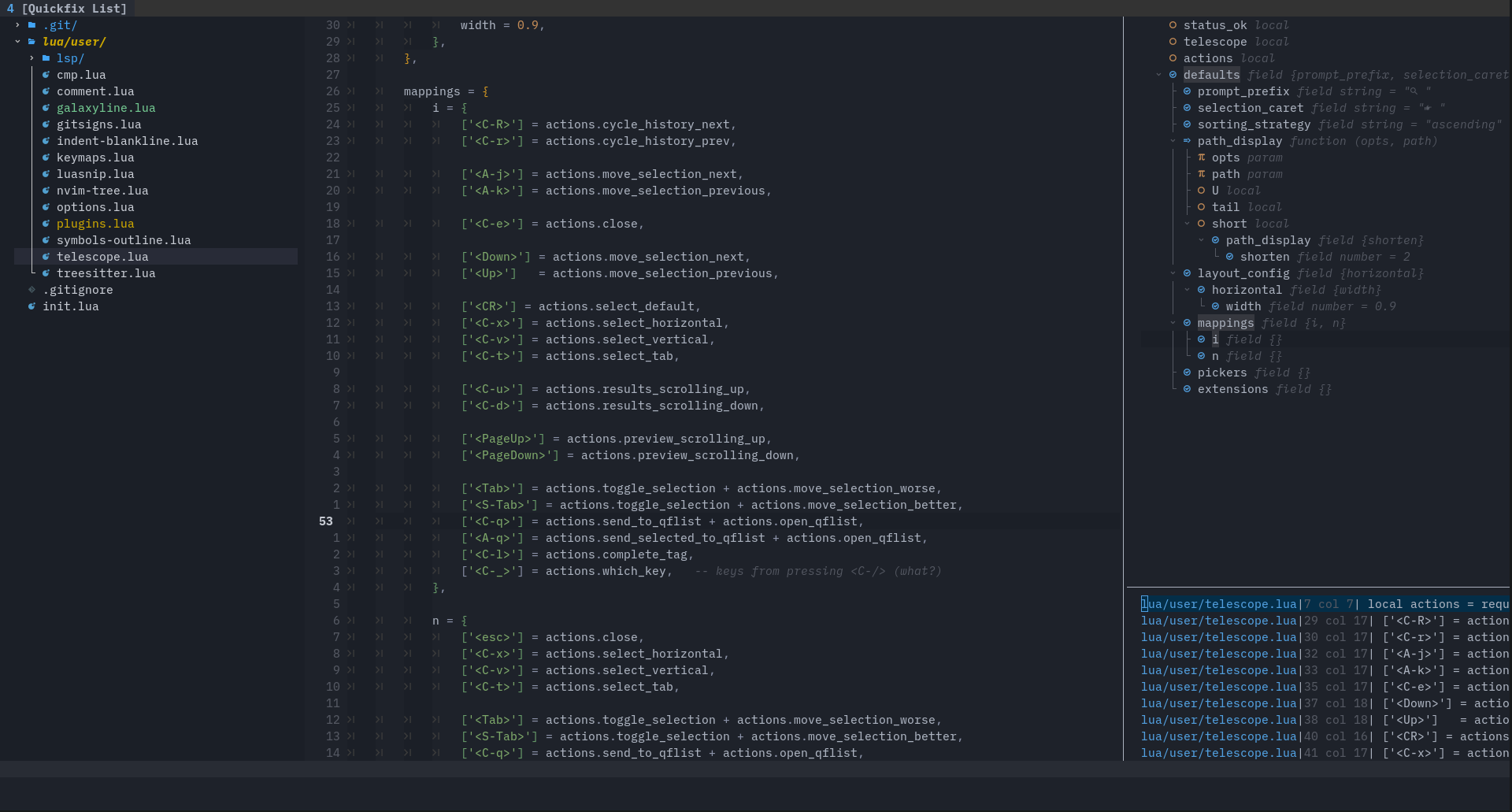1512x812 pixels.
Task: Click the field icon for extensions
Action: pyautogui.click(x=1187, y=389)
